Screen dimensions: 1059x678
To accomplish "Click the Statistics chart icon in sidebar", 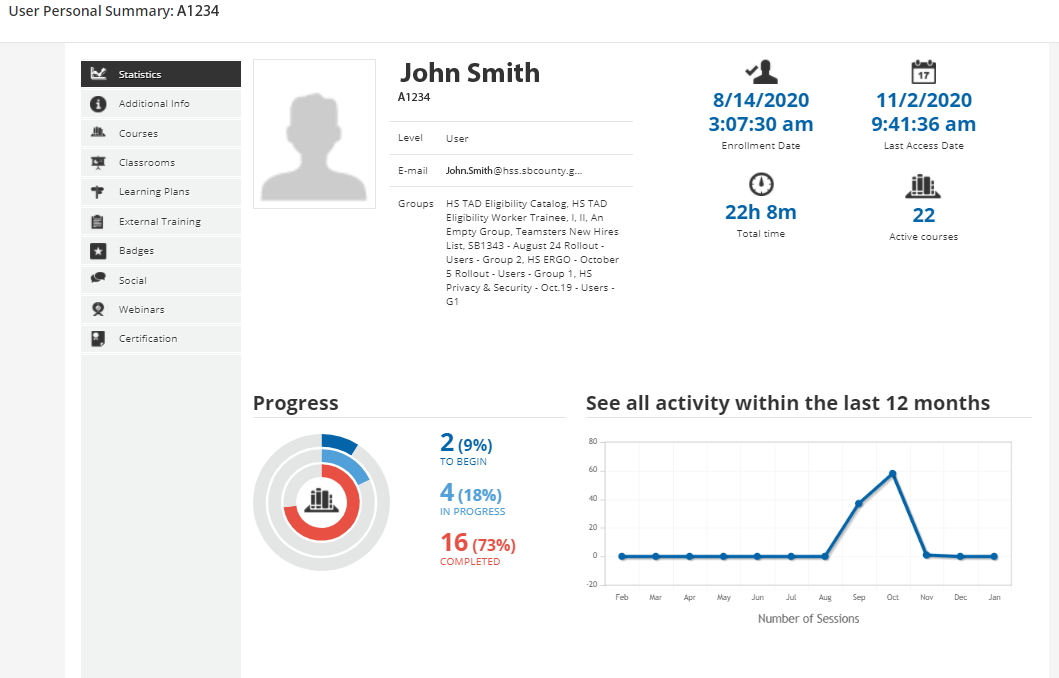I will [98, 74].
